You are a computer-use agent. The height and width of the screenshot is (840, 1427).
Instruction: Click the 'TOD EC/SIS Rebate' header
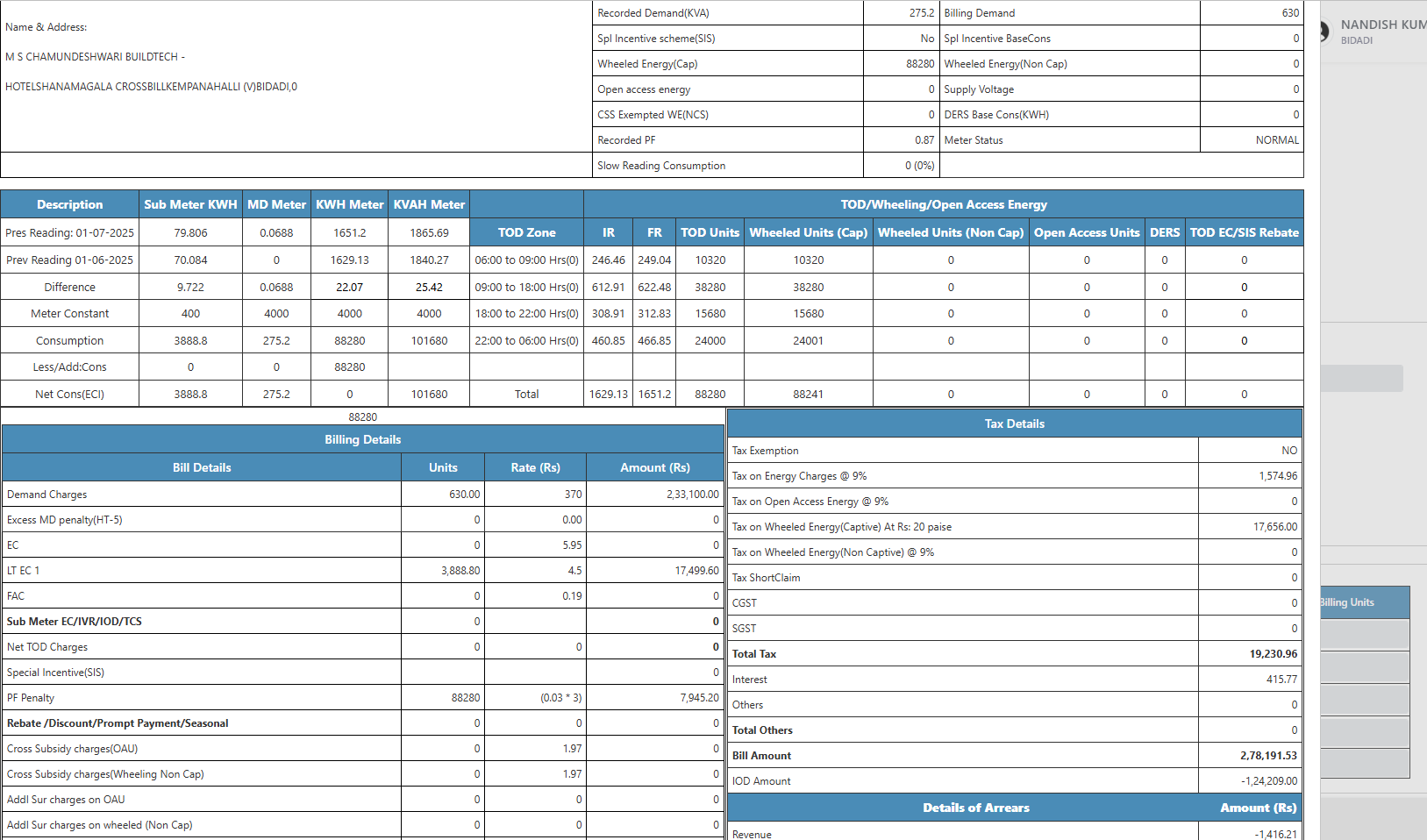[1244, 232]
